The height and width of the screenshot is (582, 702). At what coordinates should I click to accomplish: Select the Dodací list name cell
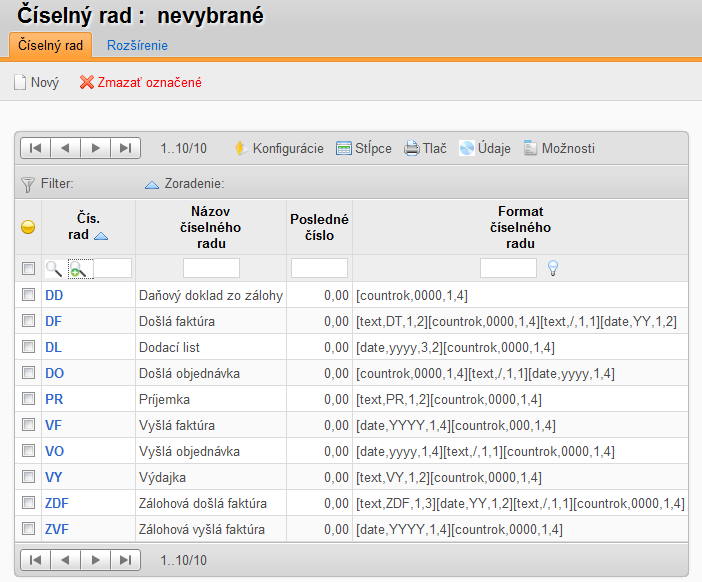[x=211, y=347]
